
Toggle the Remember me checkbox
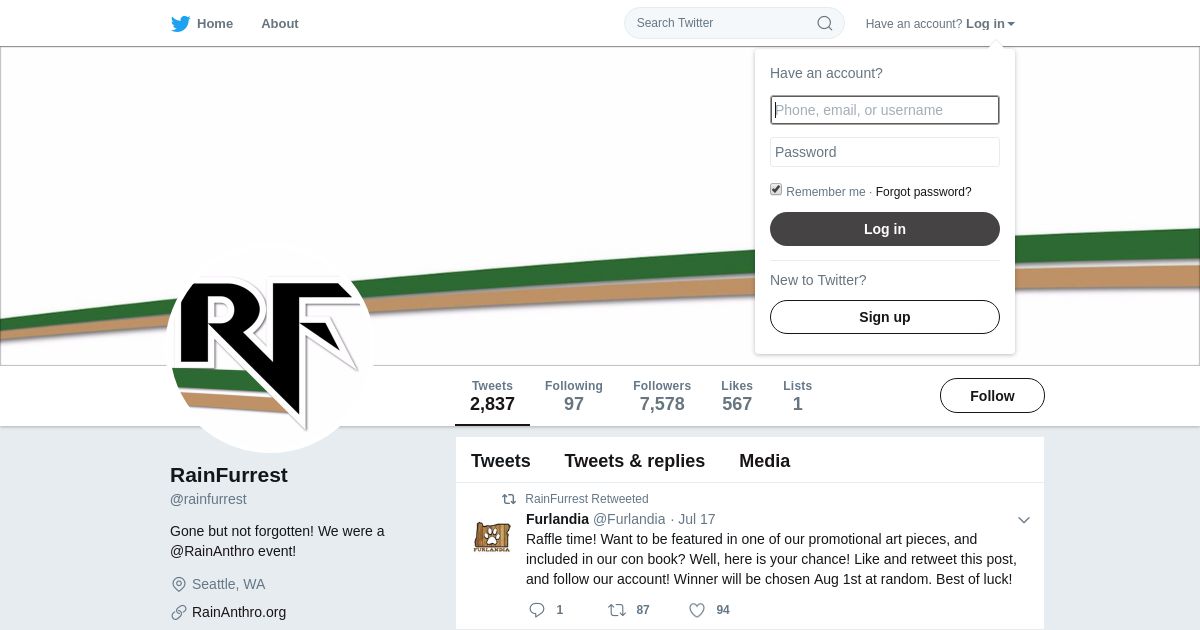click(776, 190)
